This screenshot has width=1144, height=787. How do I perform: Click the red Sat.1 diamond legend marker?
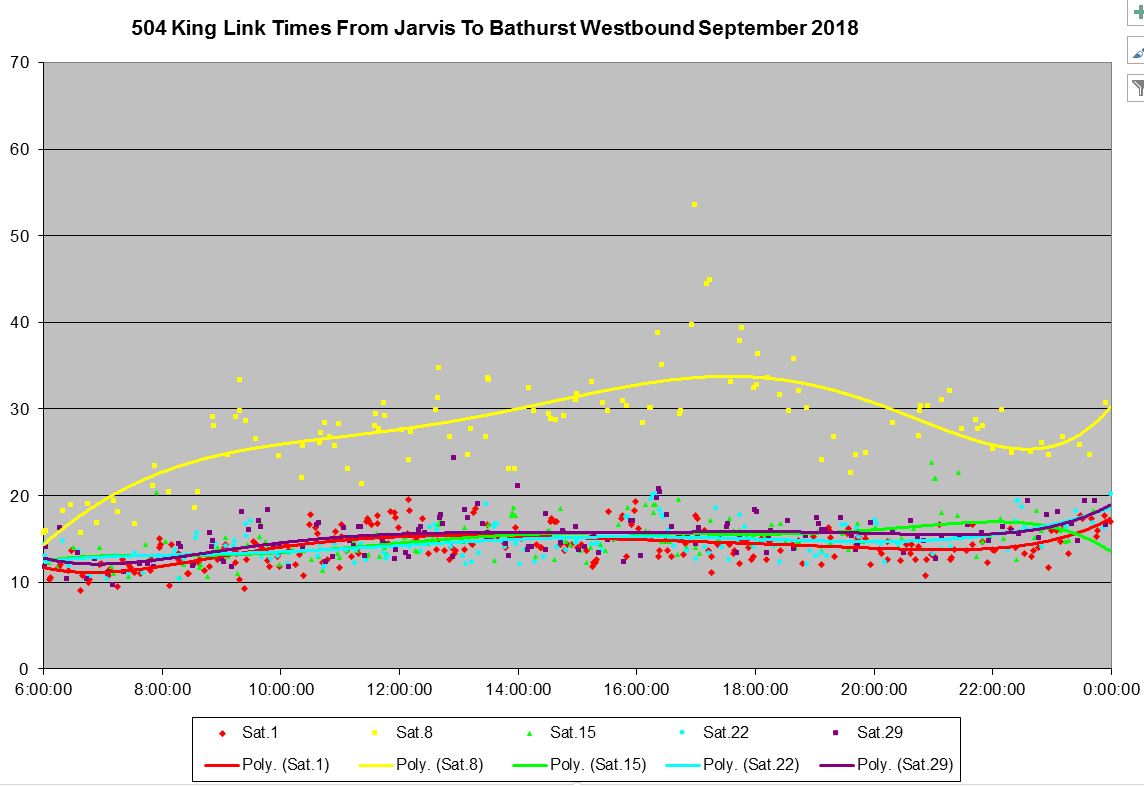(x=223, y=733)
